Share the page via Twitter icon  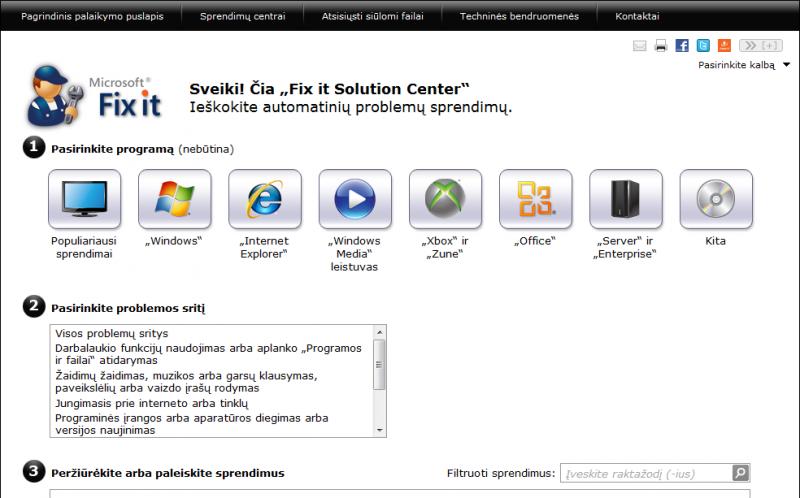click(x=703, y=45)
